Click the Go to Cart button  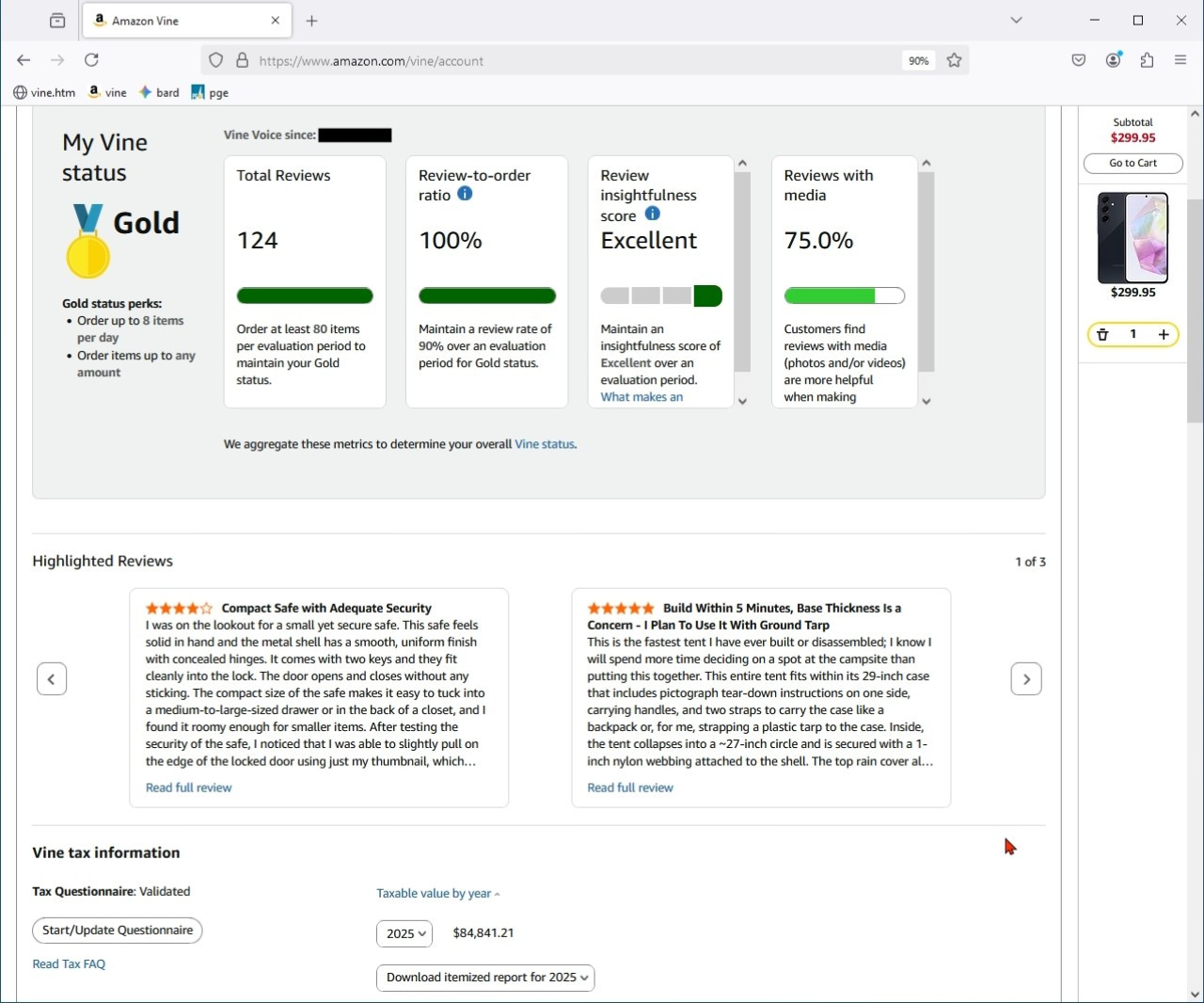click(x=1133, y=163)
